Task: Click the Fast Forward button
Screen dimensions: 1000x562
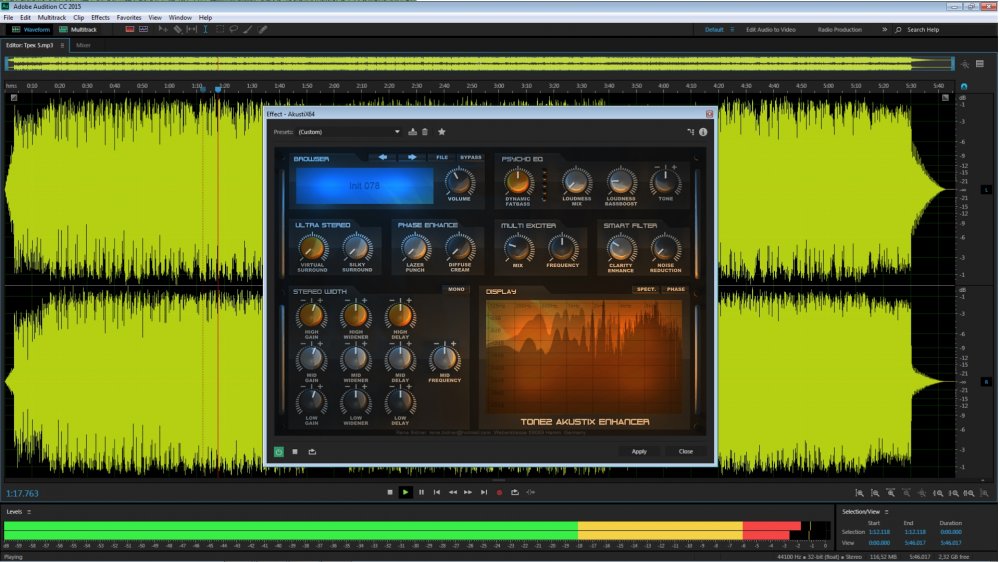Action: click(x=468, y=492)
